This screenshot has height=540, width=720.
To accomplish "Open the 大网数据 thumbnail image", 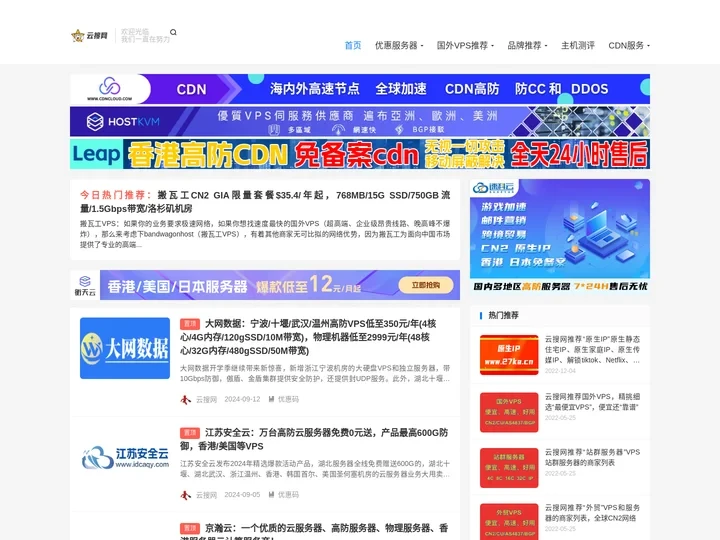I will point(125,348).
